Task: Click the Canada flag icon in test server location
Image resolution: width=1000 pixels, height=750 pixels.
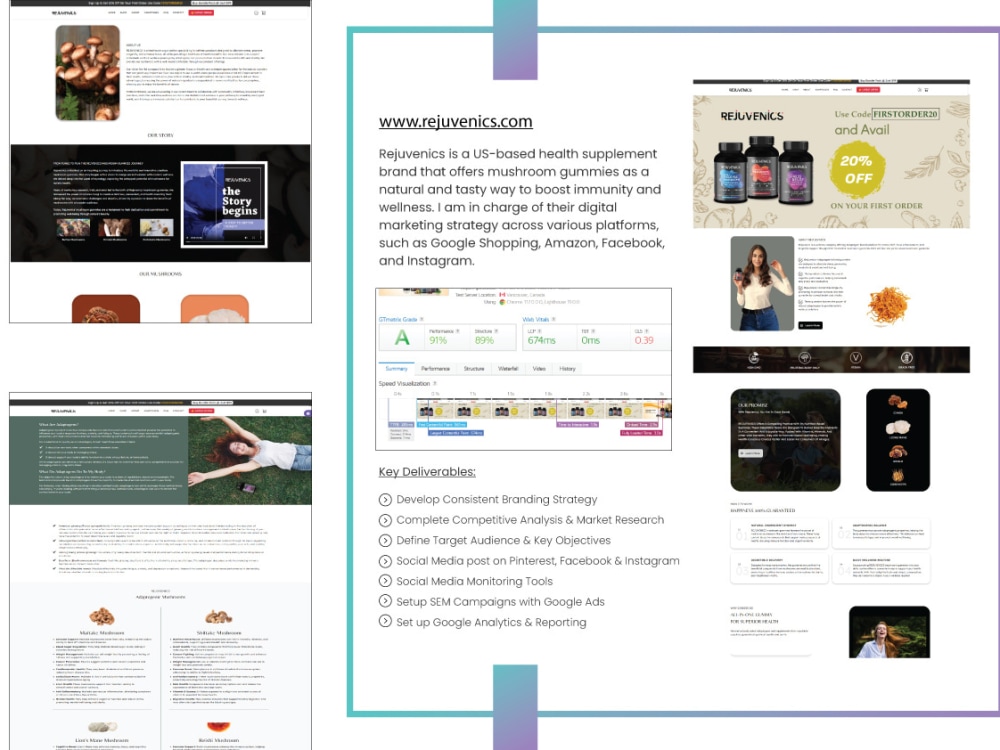Action: pos(503,295)
